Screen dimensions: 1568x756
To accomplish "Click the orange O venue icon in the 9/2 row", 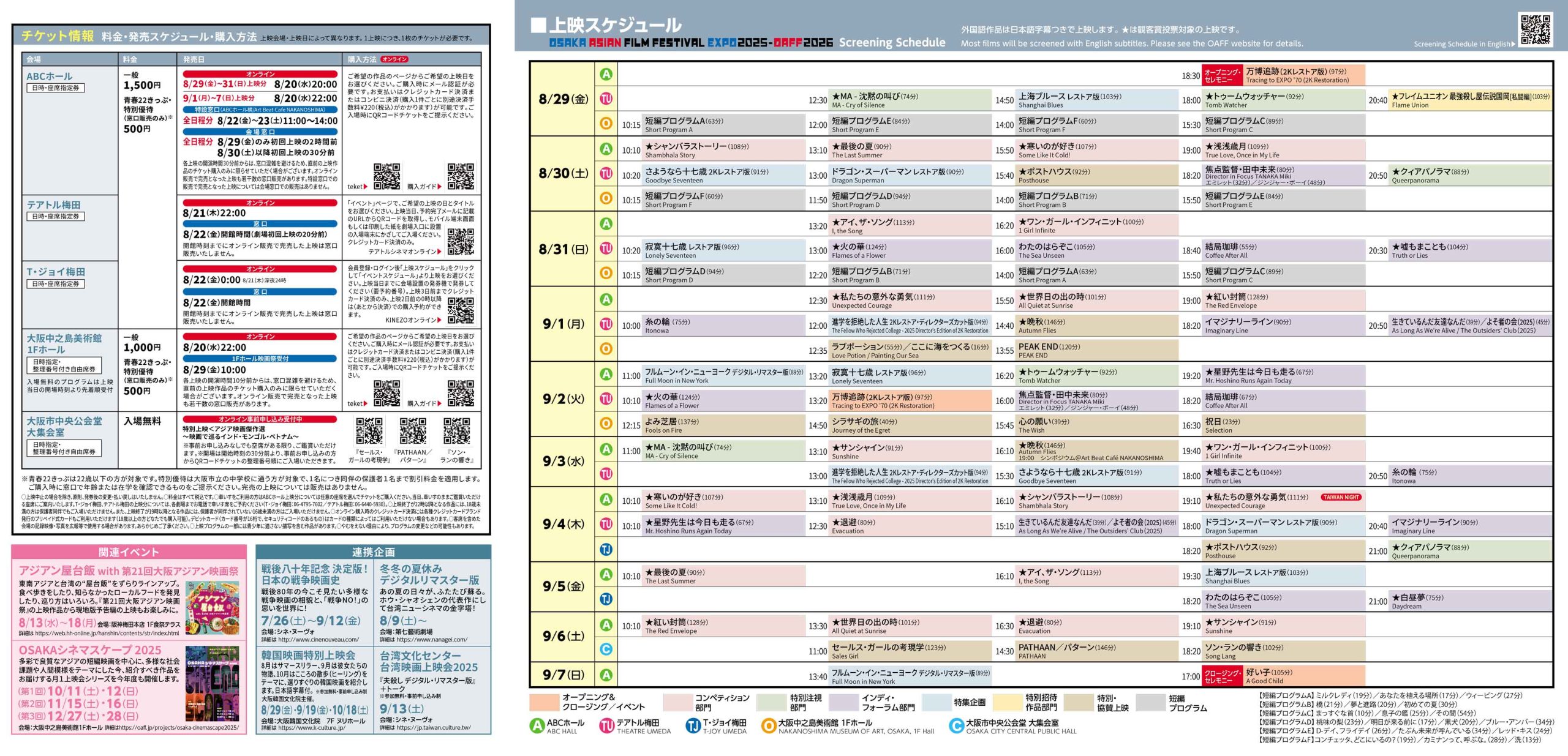I will 606,424.
